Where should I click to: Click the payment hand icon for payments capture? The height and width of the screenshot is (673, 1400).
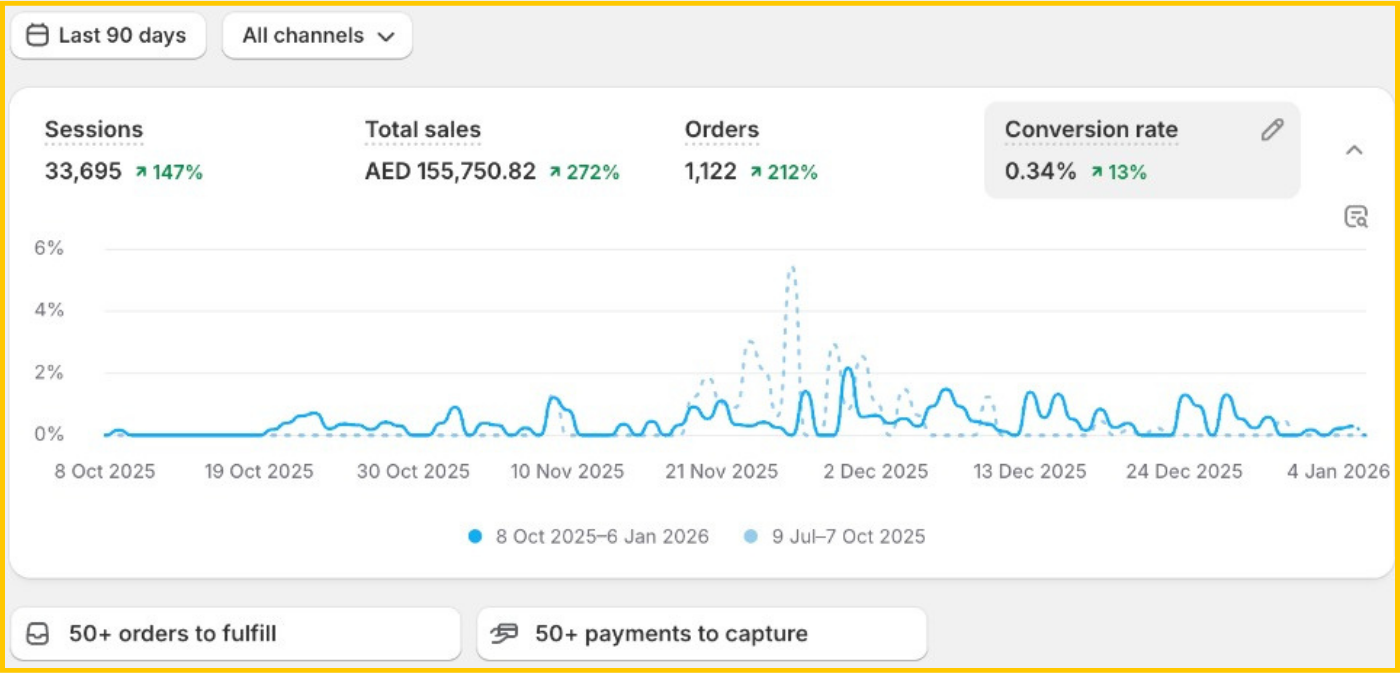[x=506, y=634]
